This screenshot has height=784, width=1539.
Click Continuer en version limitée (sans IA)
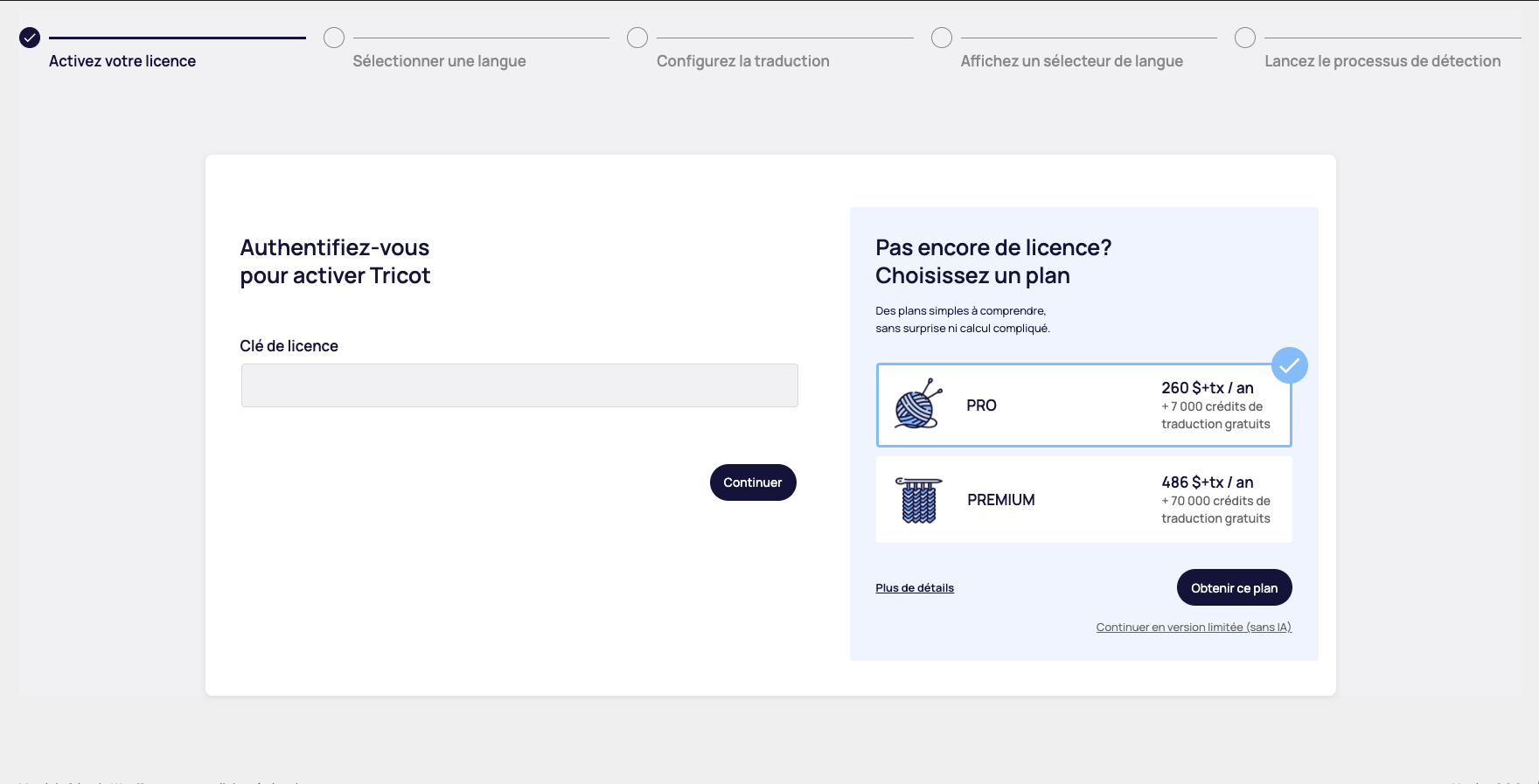point(1194,628)
